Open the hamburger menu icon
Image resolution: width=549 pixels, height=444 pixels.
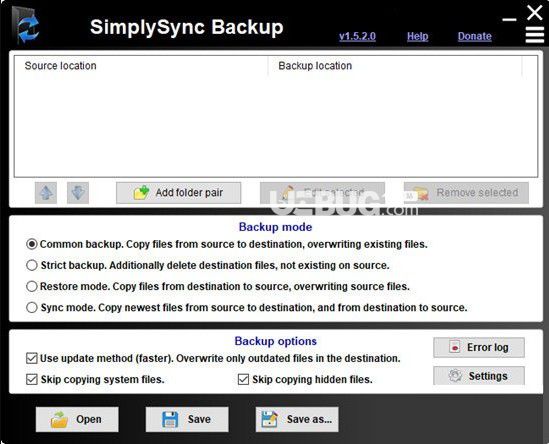[x=535, y=35]
